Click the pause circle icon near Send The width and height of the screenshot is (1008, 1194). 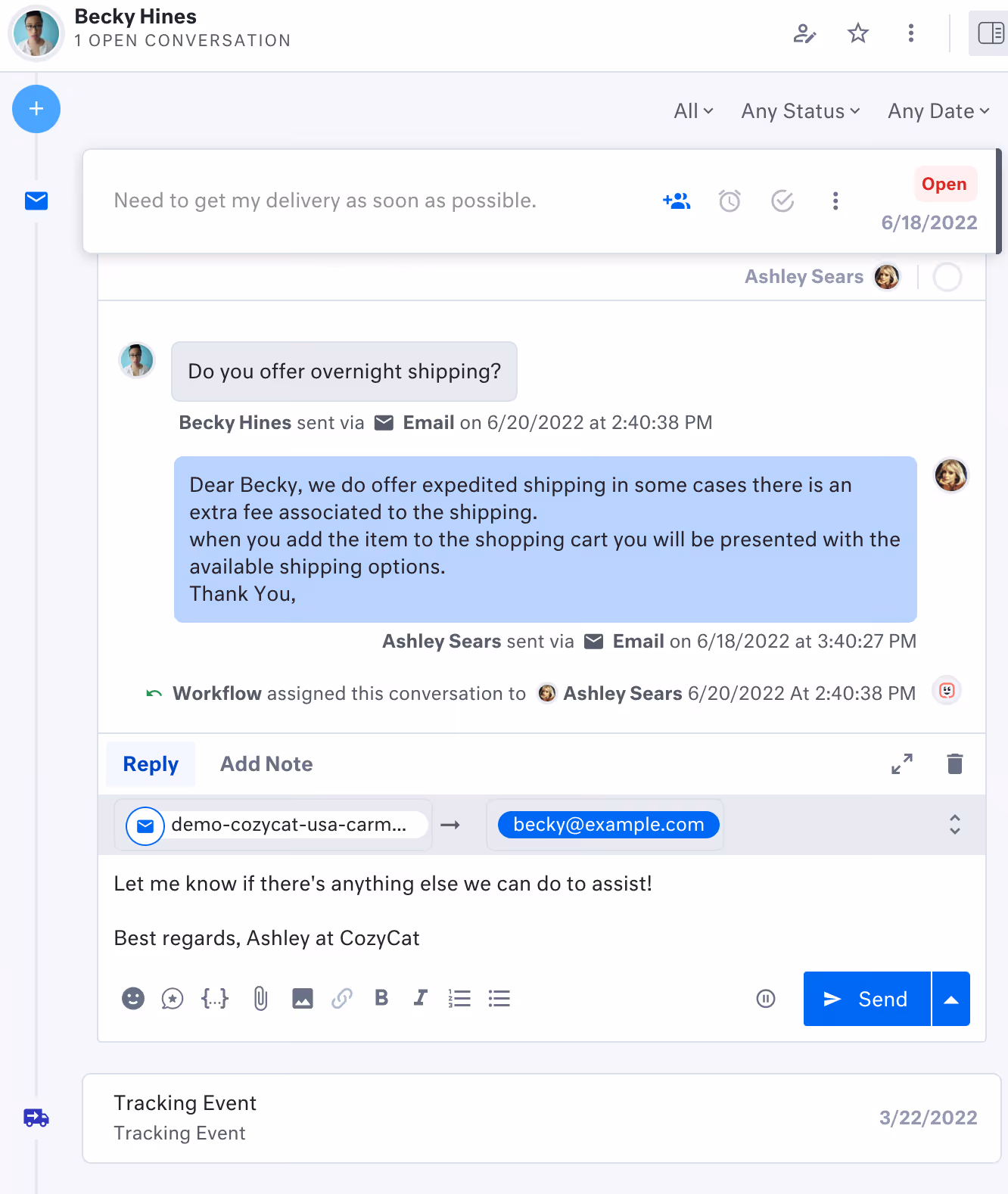pyautogui.click(x=766, y=999)
